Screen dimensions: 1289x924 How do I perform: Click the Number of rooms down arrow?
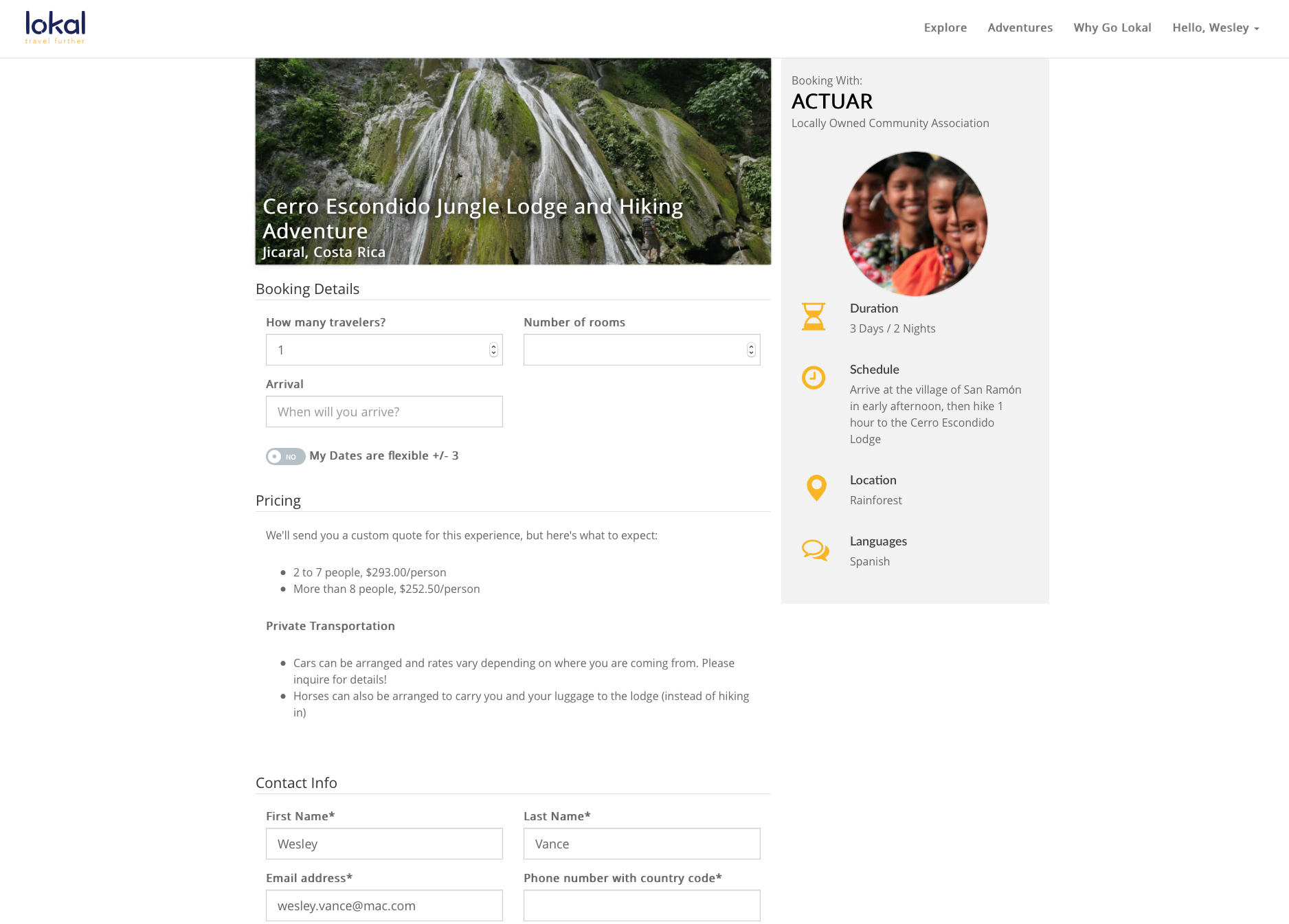click(750, 353)
